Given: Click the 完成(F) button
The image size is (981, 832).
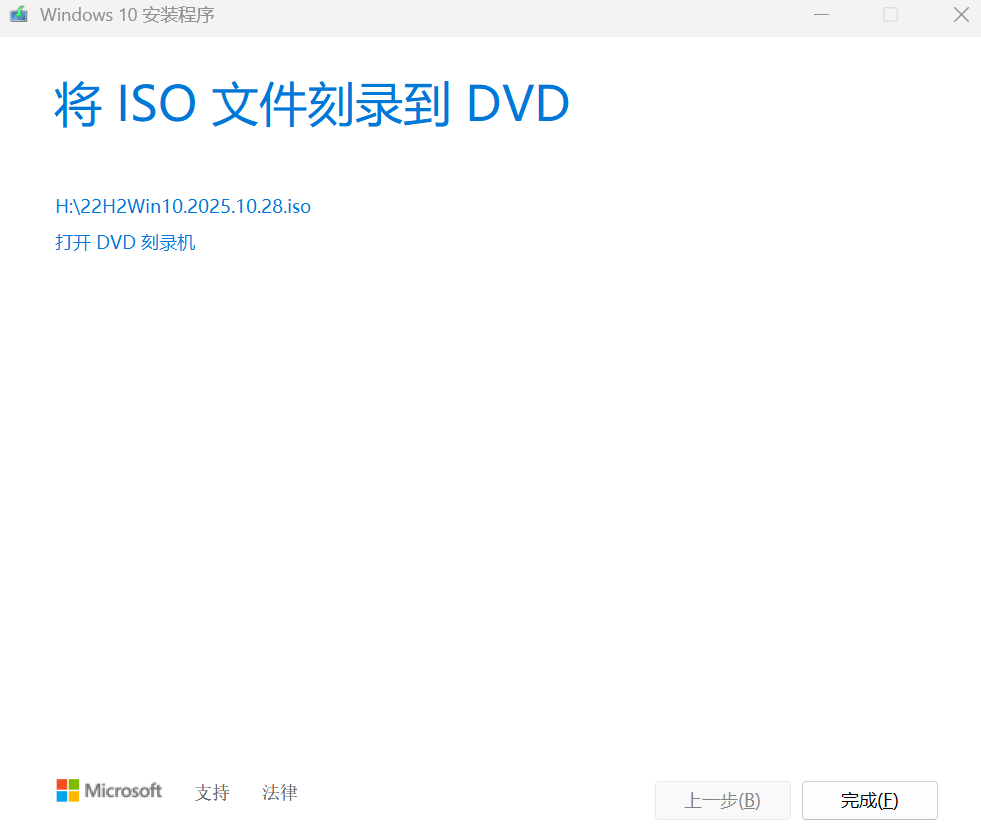Looking at the screenshot, I should coord(870,800).
